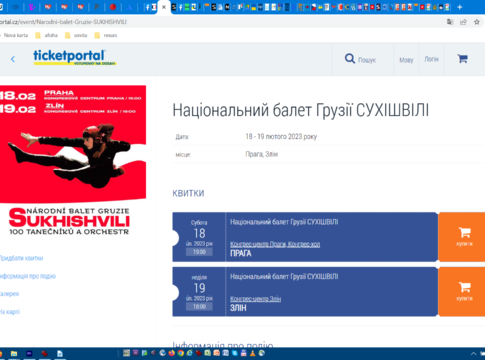Click the Sukhishvili event poster image
The image size is (485, 360).
[x=73, y=160]
